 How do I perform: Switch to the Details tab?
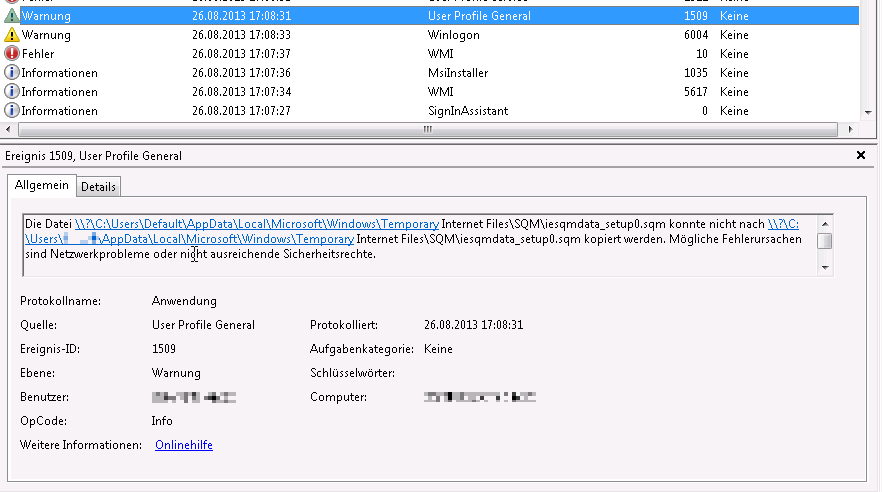98,187
